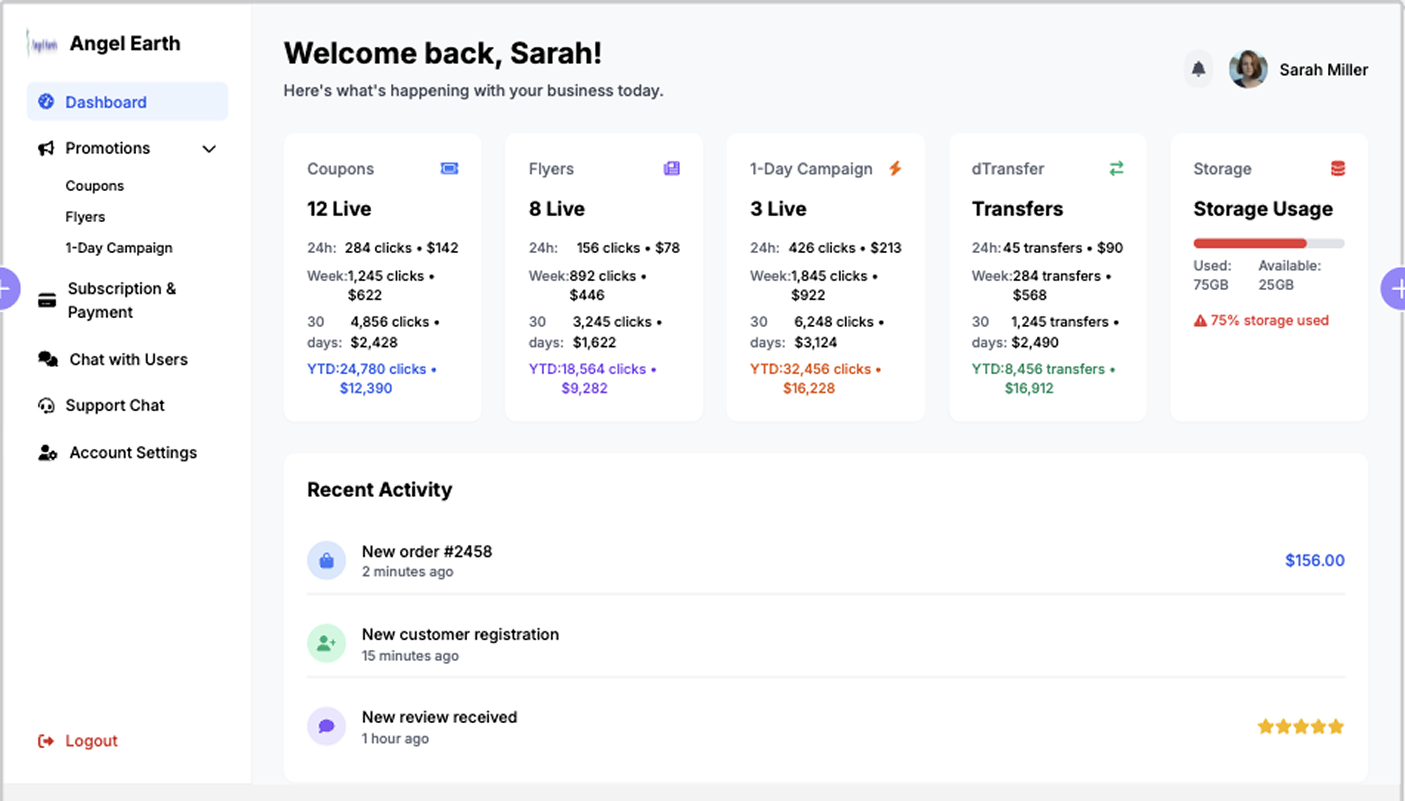Viewport: 1405px width, 801px height.
Task: Click the purple review chat bubble icon
Action: [326, 727]
